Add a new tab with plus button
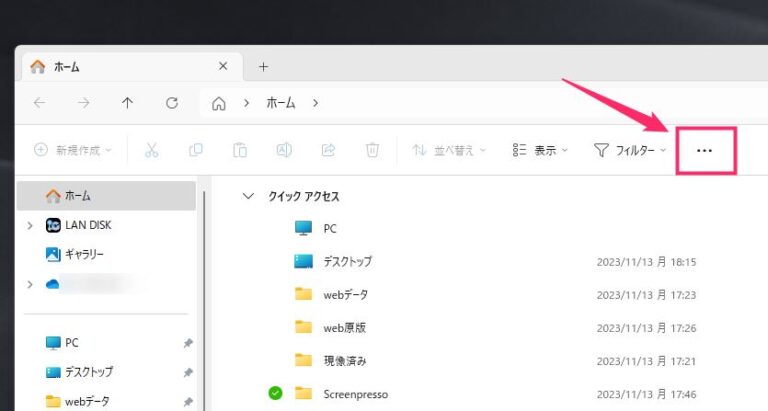The height and width of the screenshot is (411, 768). pos(264,67)
